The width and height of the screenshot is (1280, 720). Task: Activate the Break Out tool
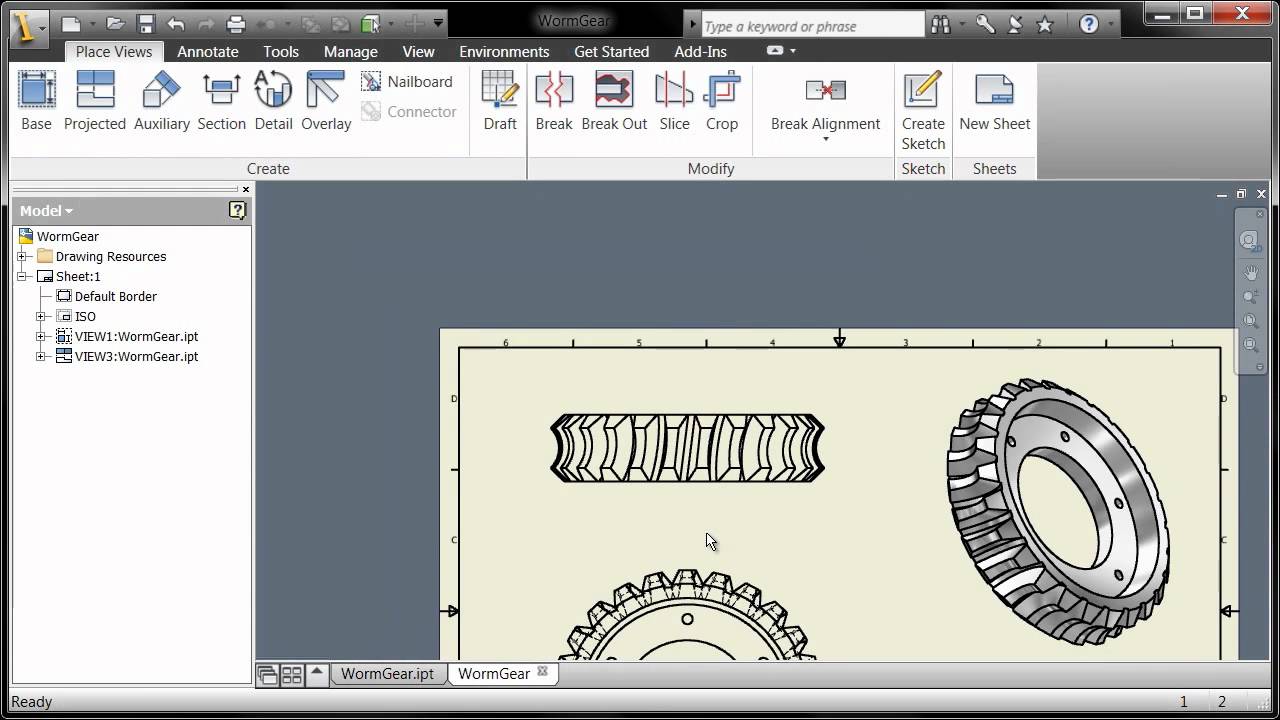point(614,100)
